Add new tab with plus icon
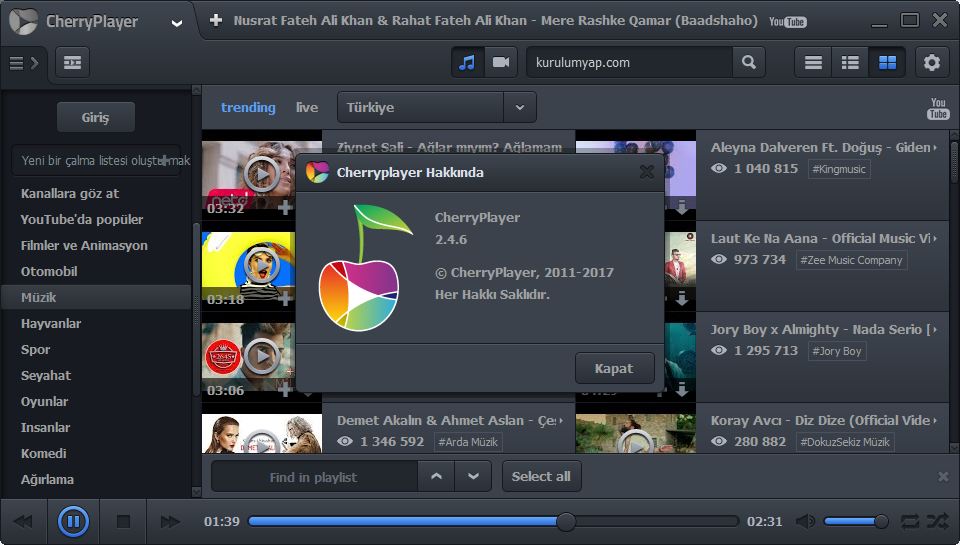 click(216, 20)
